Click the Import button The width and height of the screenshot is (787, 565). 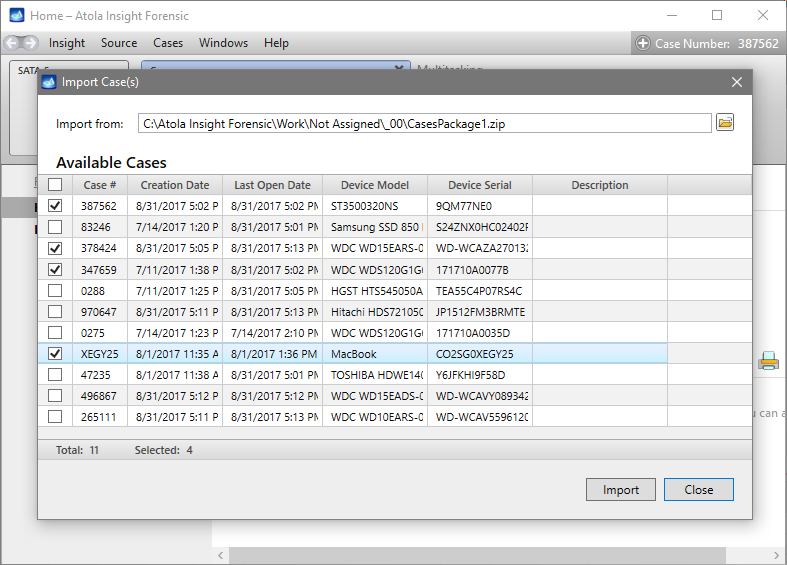point(621,490)
